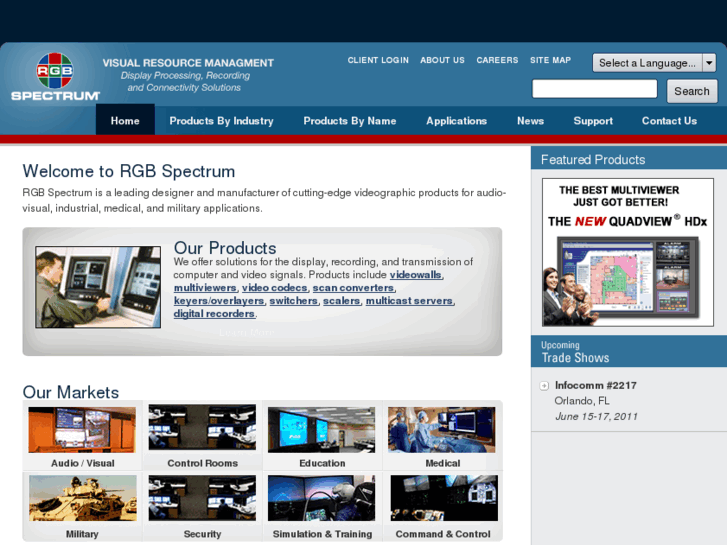
Task: Click the Command & Control label
Action: 443,534
